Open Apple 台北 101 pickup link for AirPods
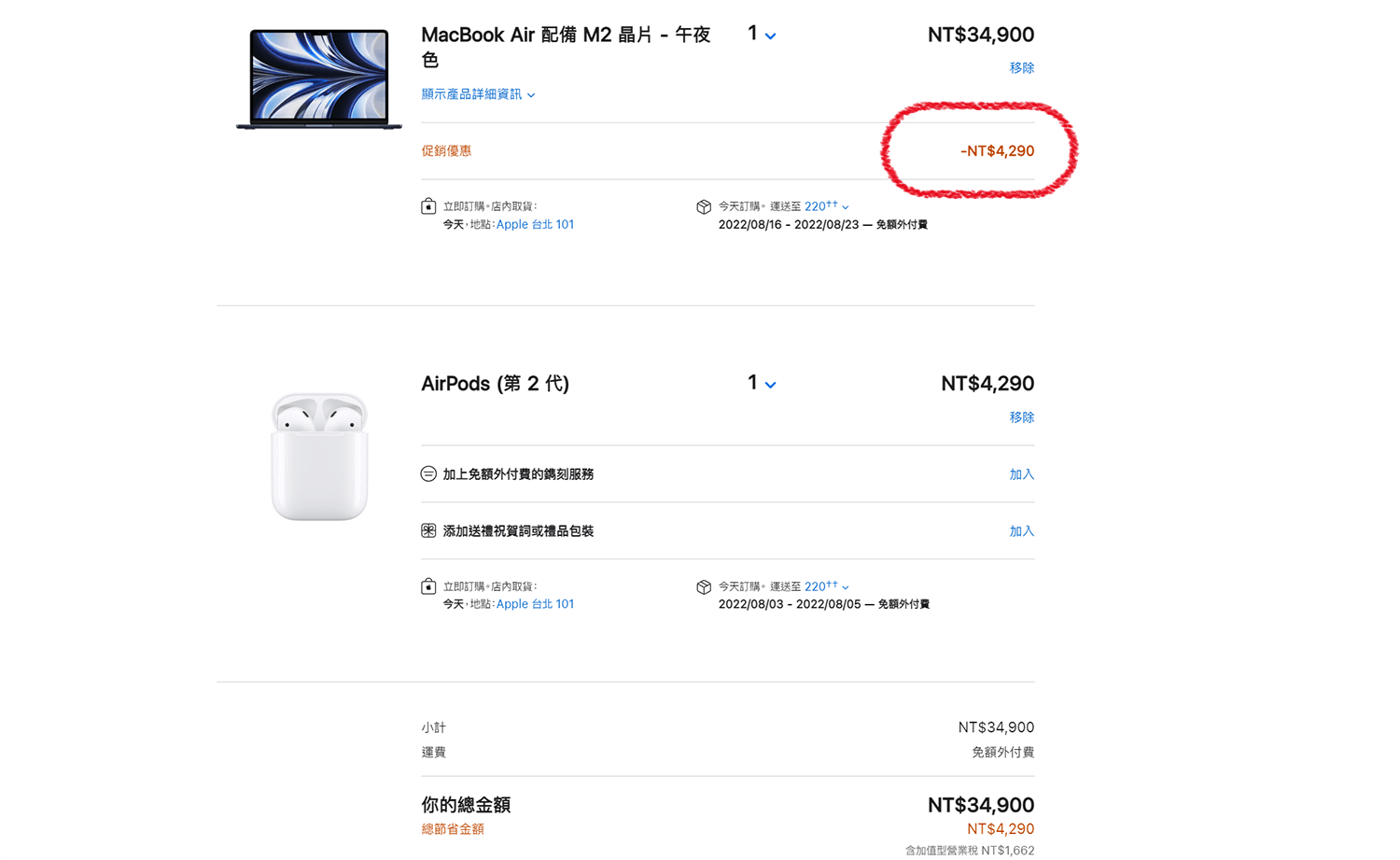 point(535,604)
